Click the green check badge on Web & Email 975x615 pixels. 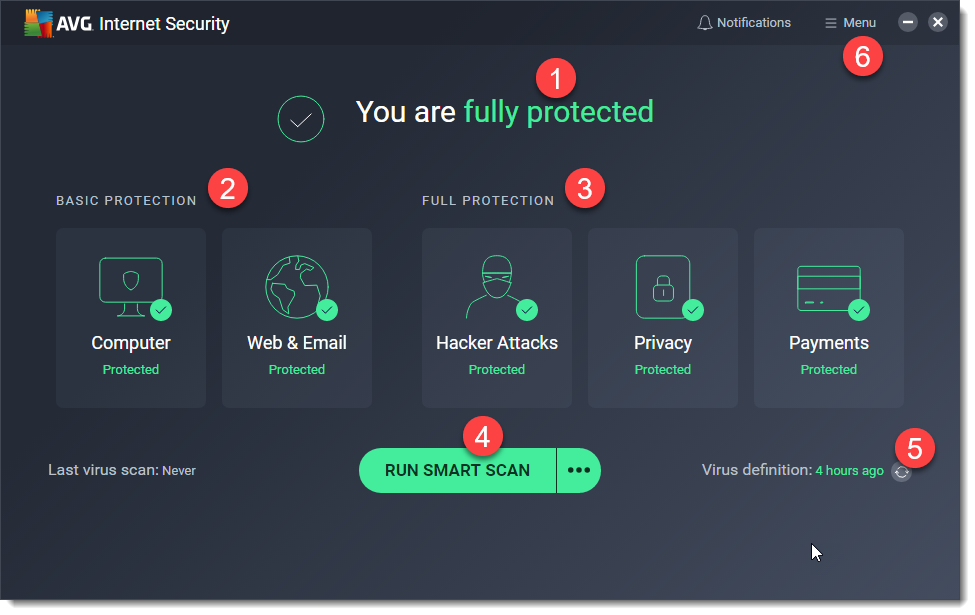[x=328, y=310]
